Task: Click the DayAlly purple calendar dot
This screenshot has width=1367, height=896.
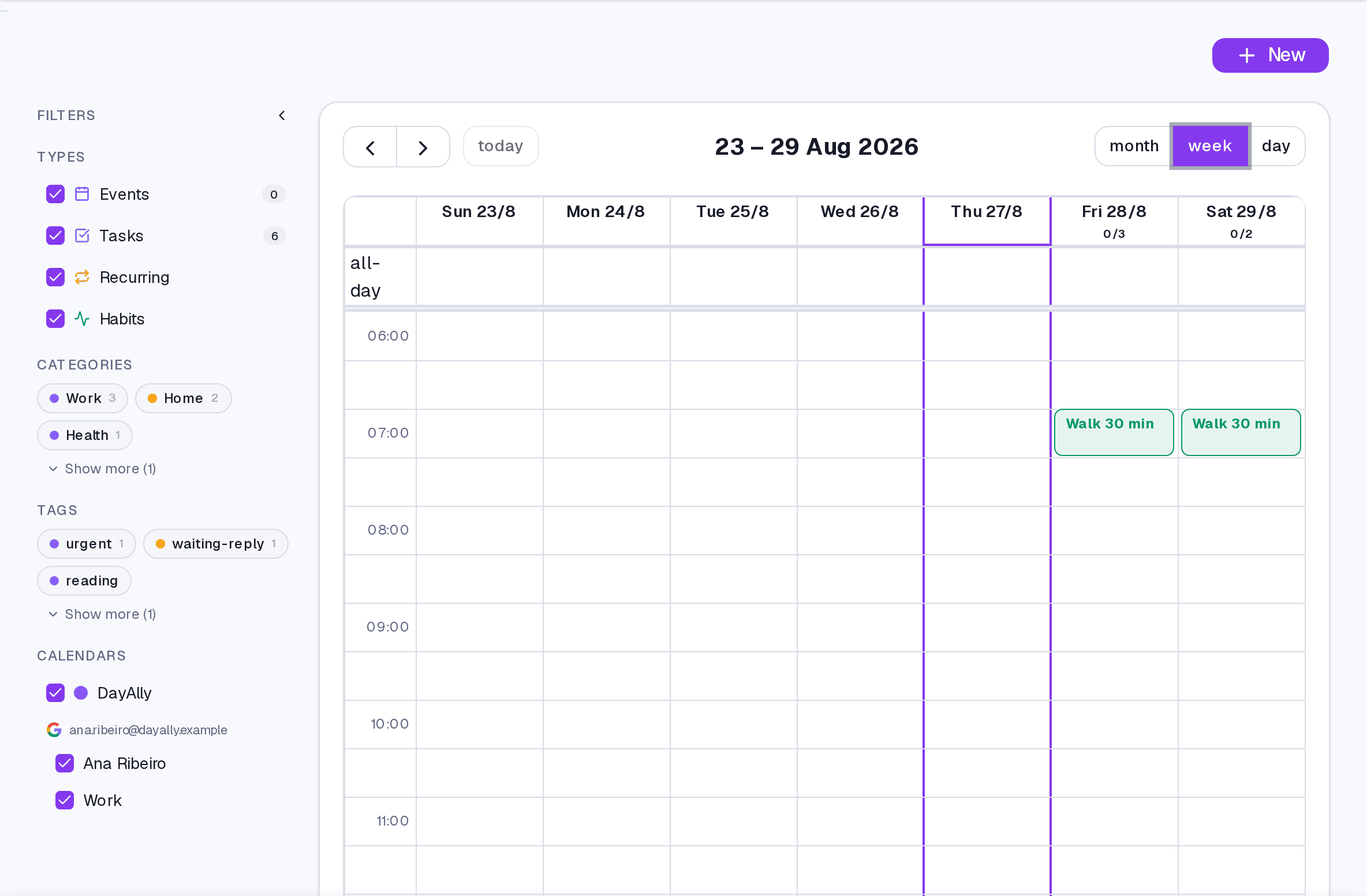Action: pyautogui.click(x=81, y=693)
